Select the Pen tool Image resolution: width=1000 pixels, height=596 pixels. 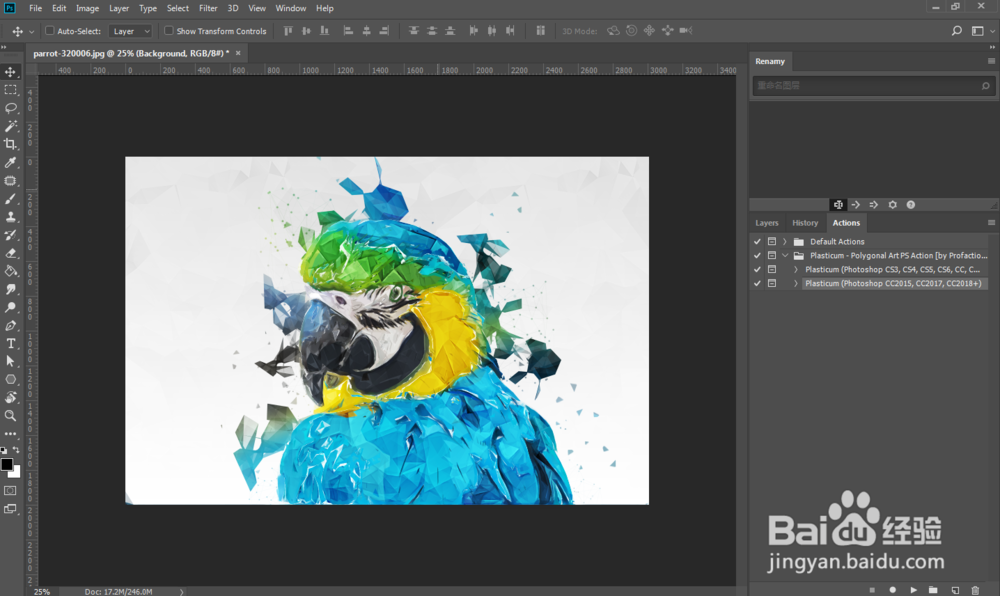[x=10, y=326]
